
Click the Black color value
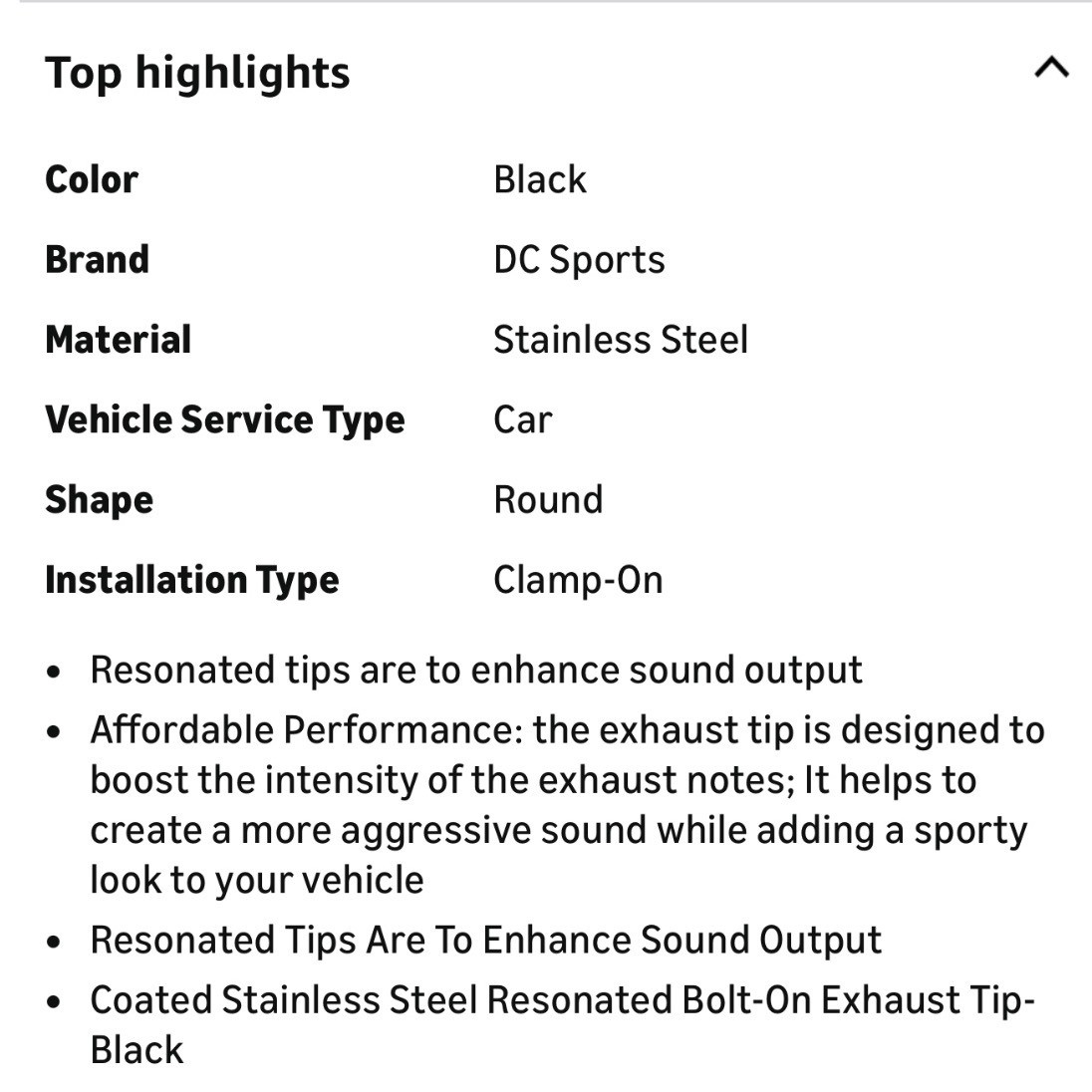click(540, 179)
